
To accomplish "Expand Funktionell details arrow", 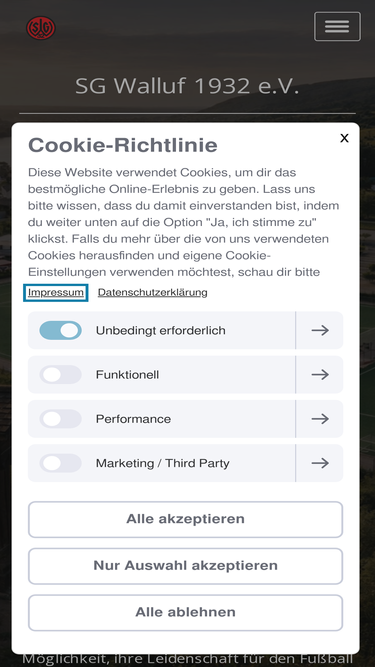I will (x=320, y=374).
